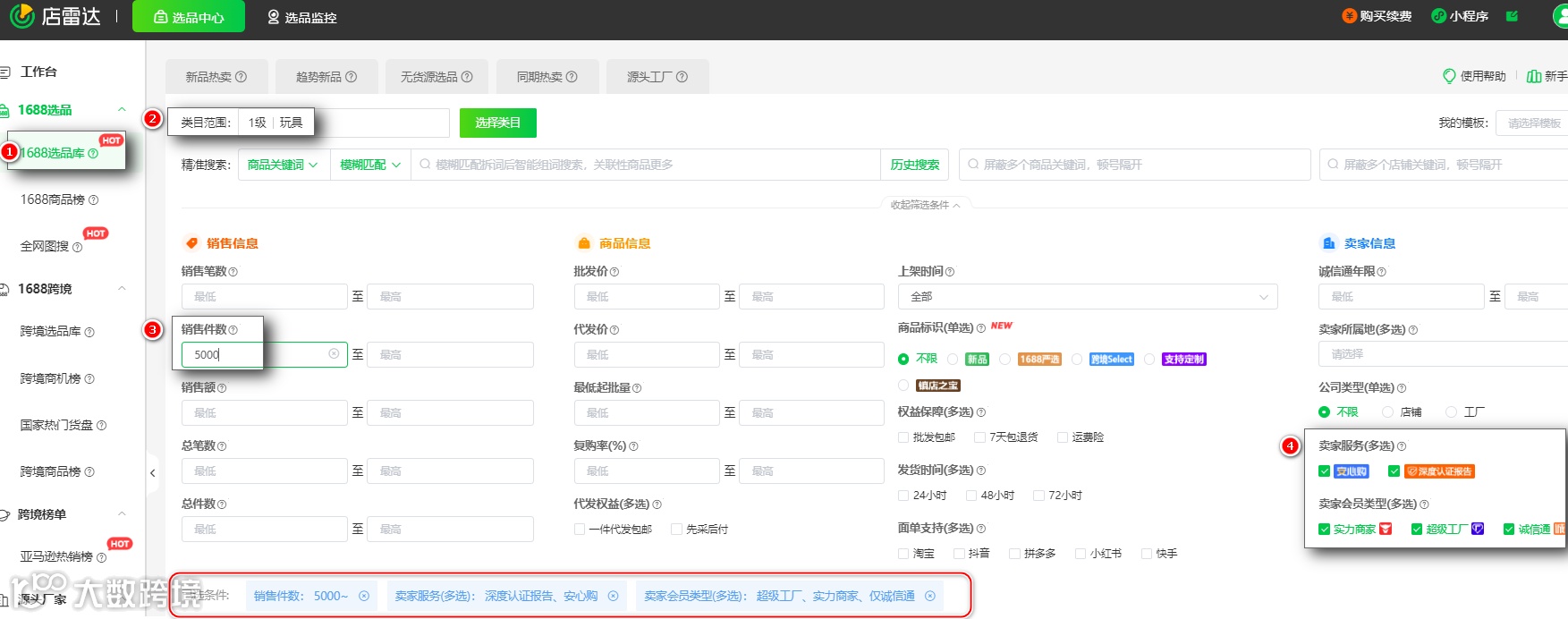Click the 店雷达 logo icon

coord(21,15)
